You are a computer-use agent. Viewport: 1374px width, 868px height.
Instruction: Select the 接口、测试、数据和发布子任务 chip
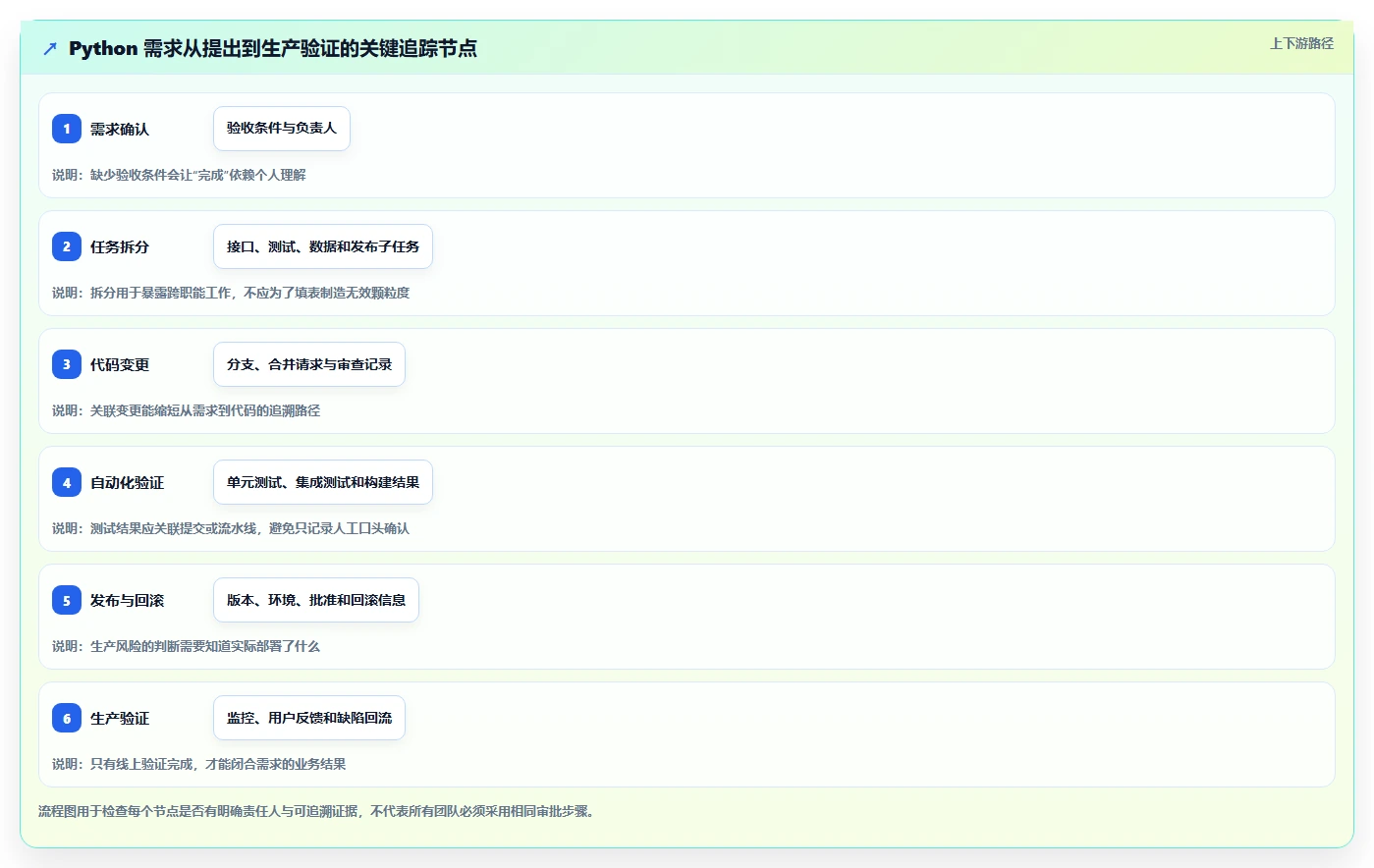(323, 246)
